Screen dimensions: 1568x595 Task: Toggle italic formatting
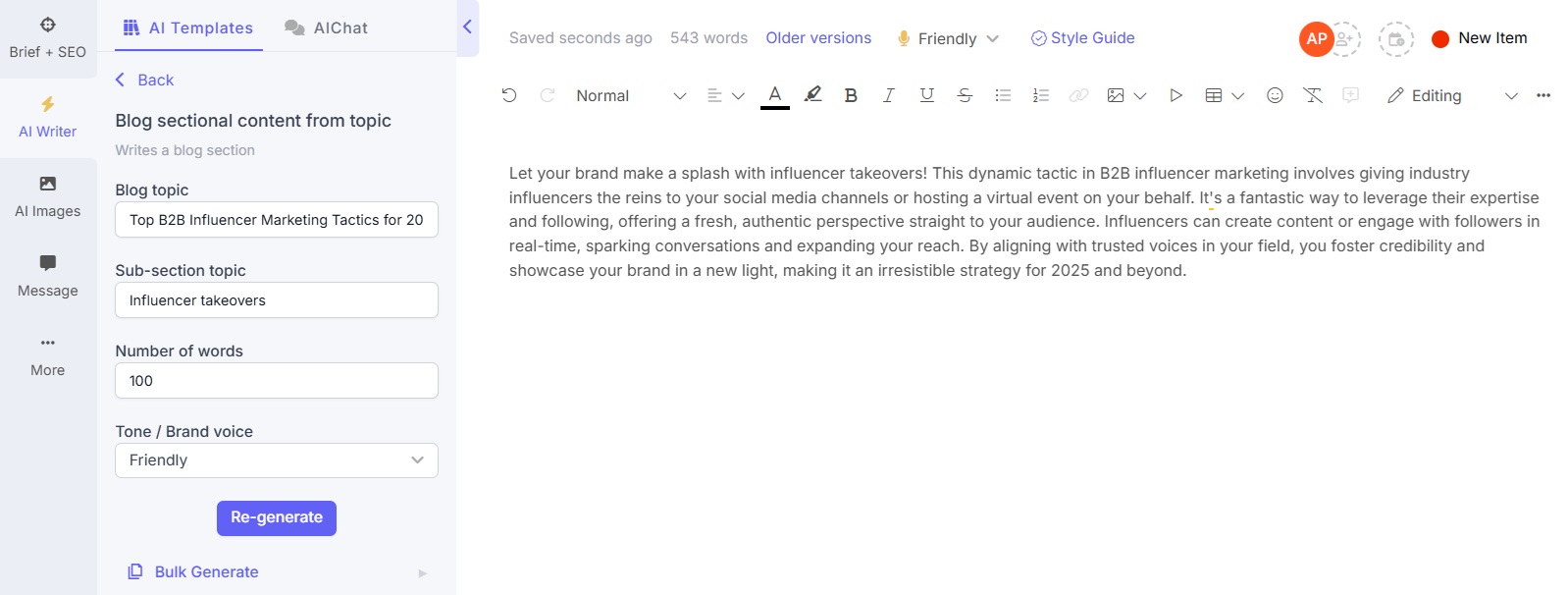click(x=888, y=95)
